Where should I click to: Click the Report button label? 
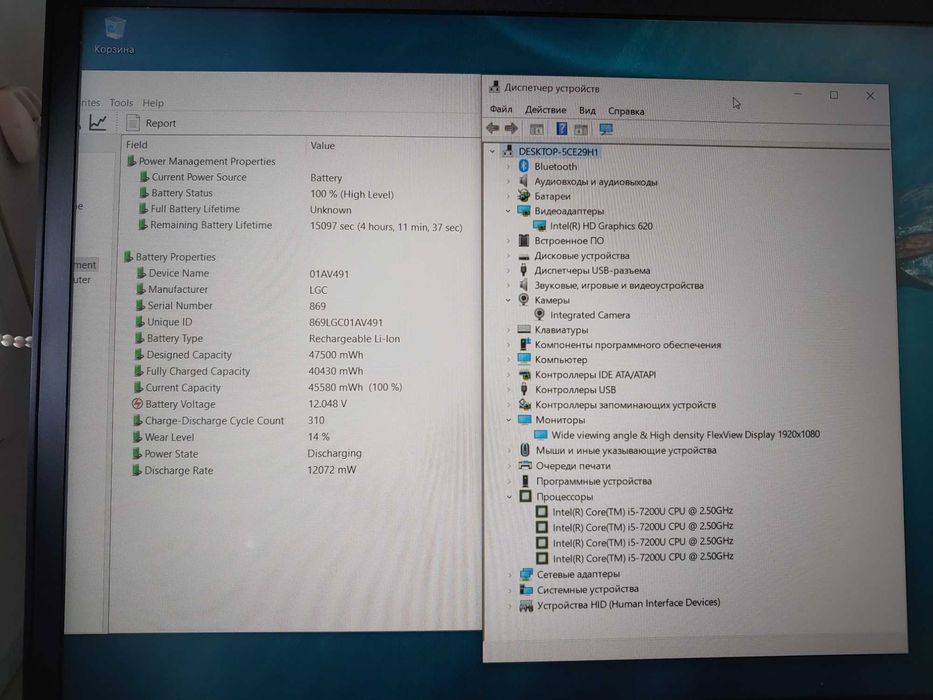(161, 123)
